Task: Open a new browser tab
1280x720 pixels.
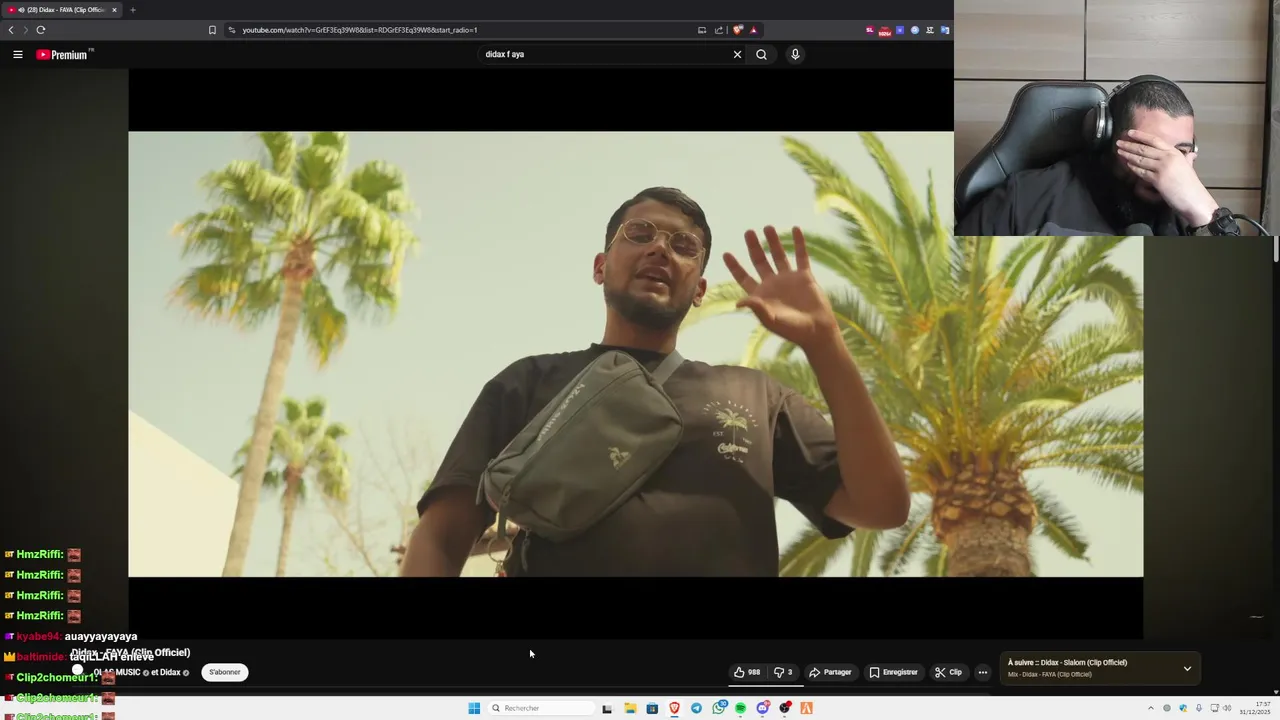Action: (x=132, y=10)
